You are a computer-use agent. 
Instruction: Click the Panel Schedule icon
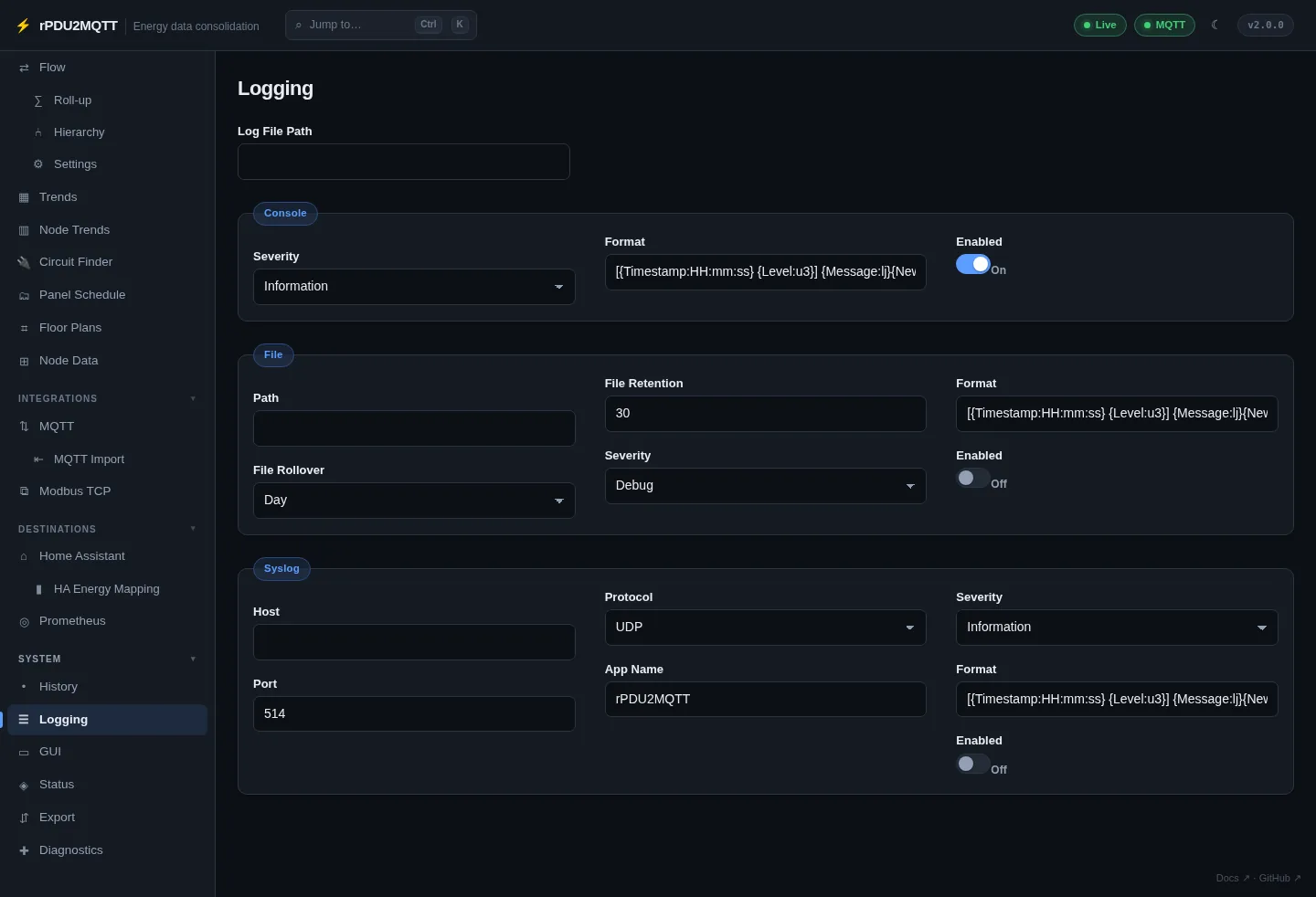(24, 295)
